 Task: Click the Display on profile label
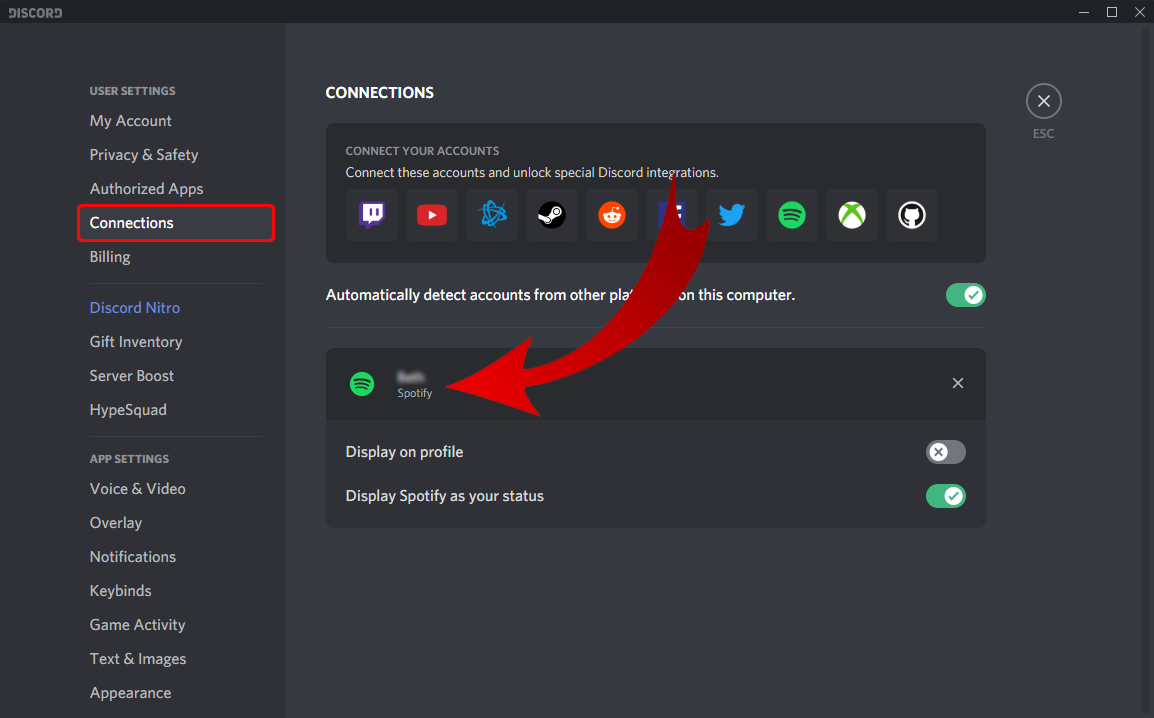(x=404, y=452)
